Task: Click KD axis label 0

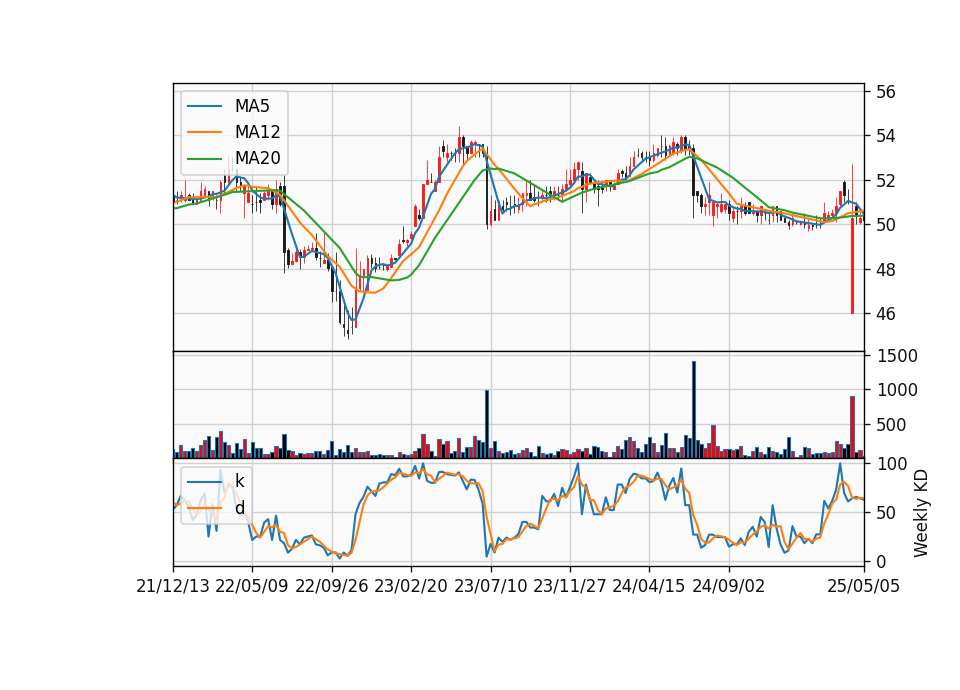Action: click(881, 561)
